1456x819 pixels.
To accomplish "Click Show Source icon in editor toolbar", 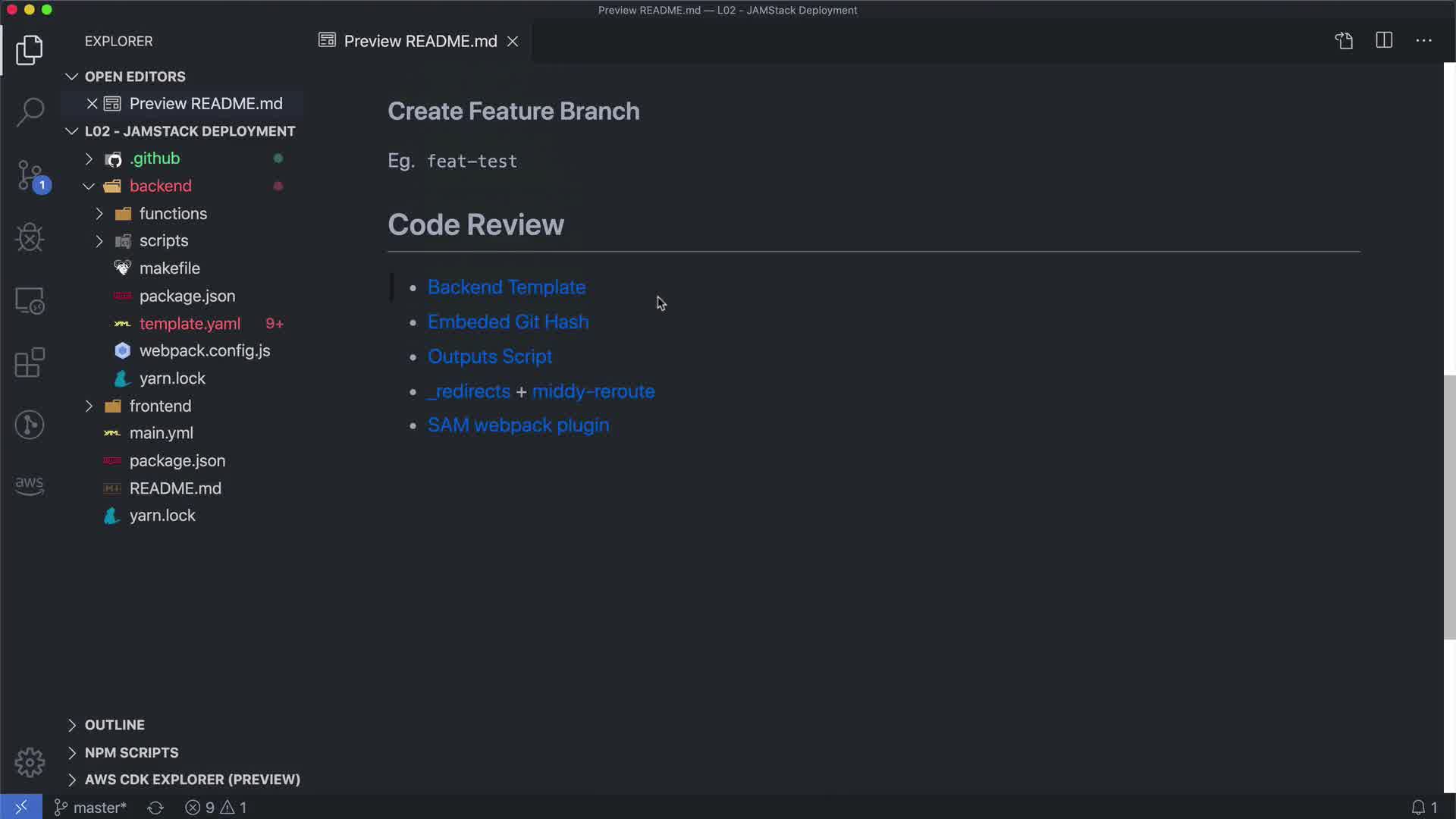I will (x=1344, y=41).
